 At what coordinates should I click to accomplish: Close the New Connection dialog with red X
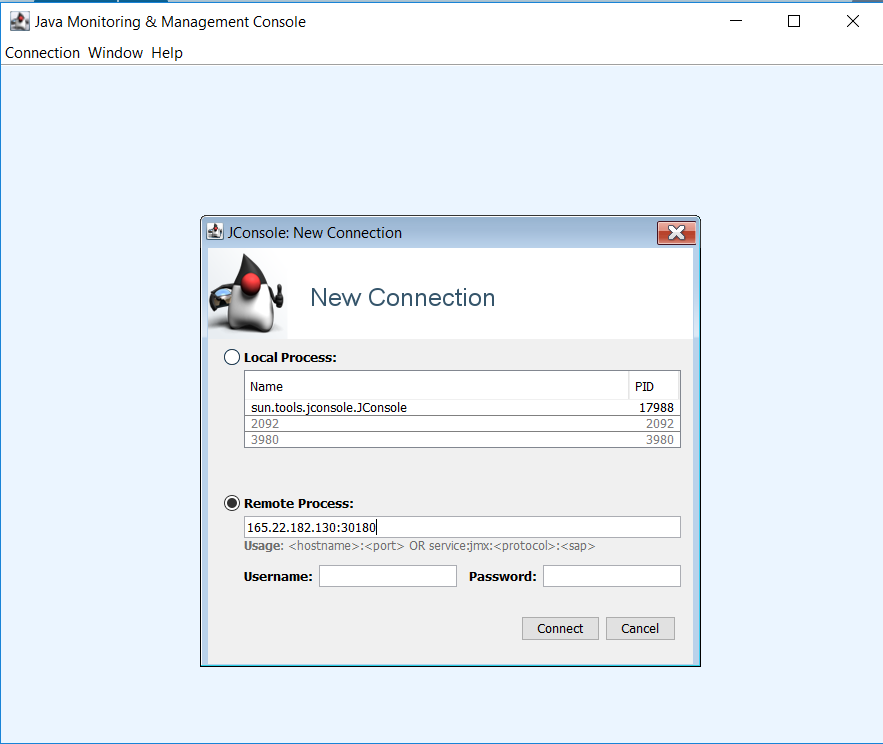coord(676,233)
